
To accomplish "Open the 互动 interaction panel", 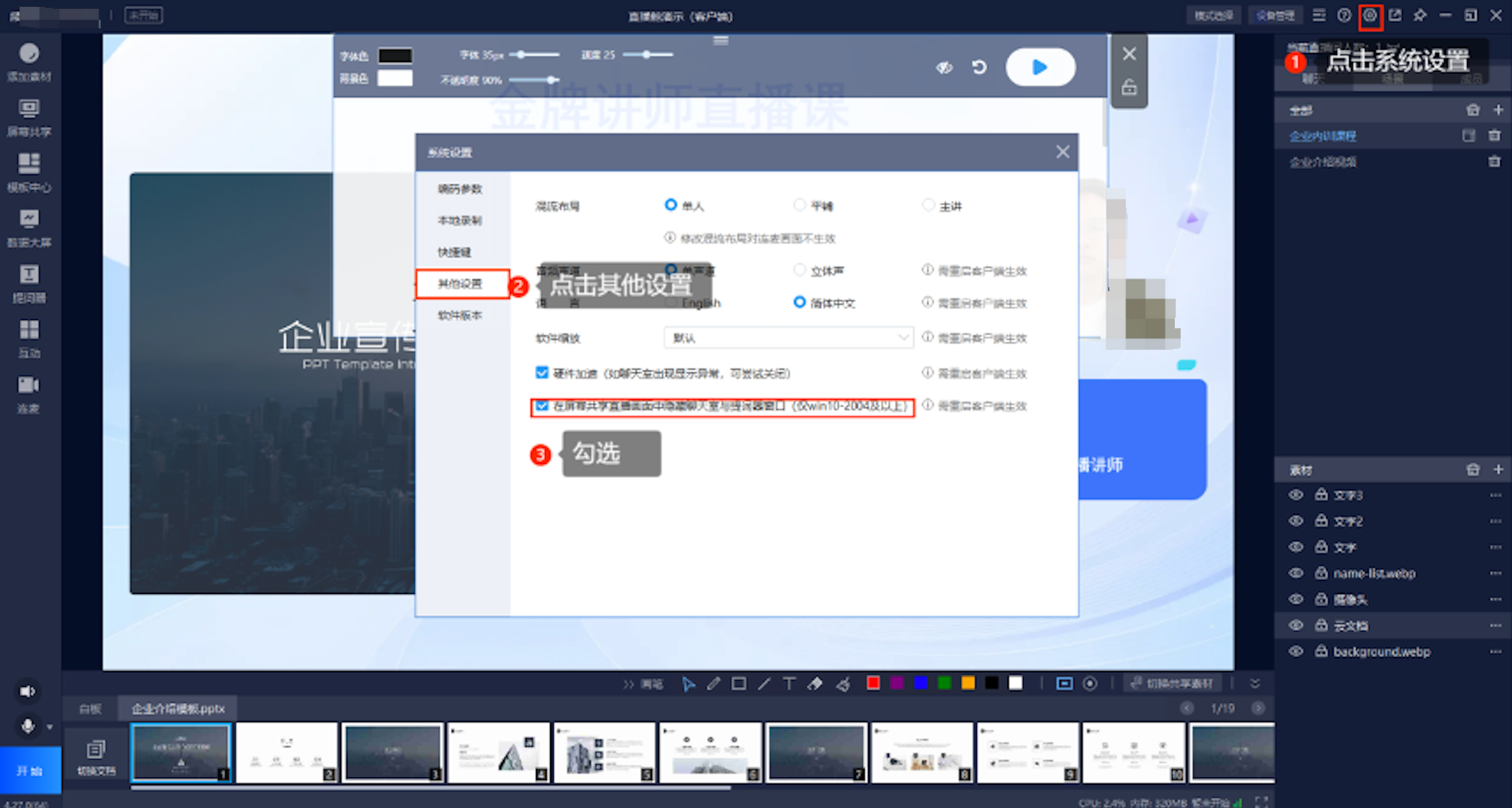I will point(29,338).
